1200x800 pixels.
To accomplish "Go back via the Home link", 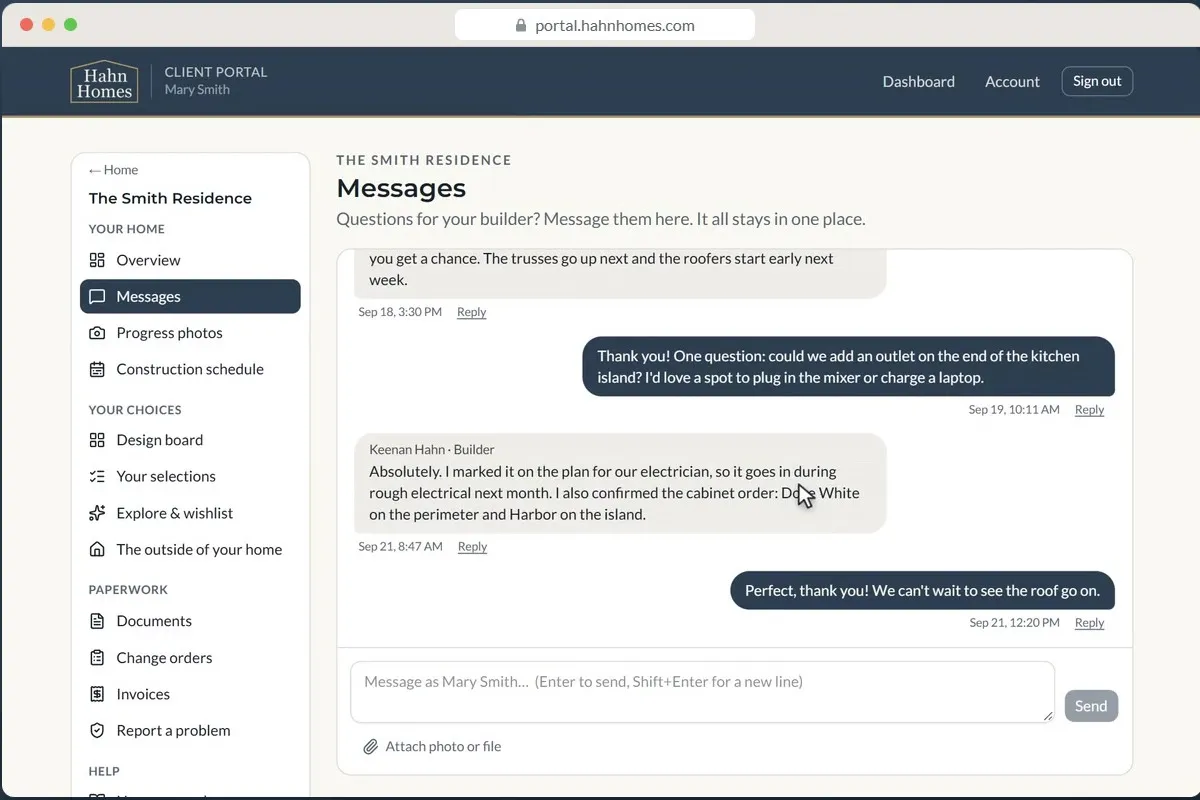I will 113,170.
